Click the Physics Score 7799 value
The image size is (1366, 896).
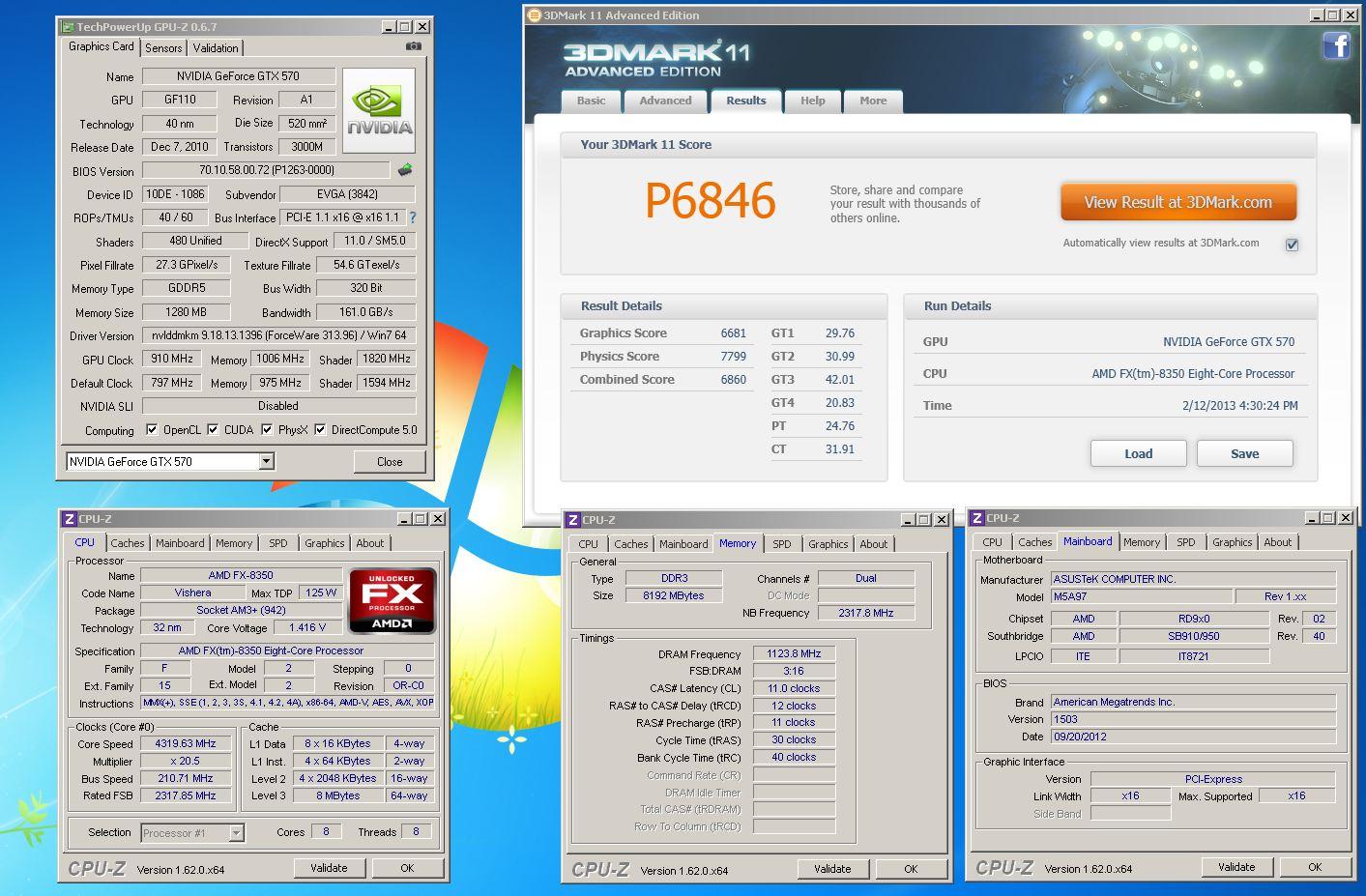point(734,356)
